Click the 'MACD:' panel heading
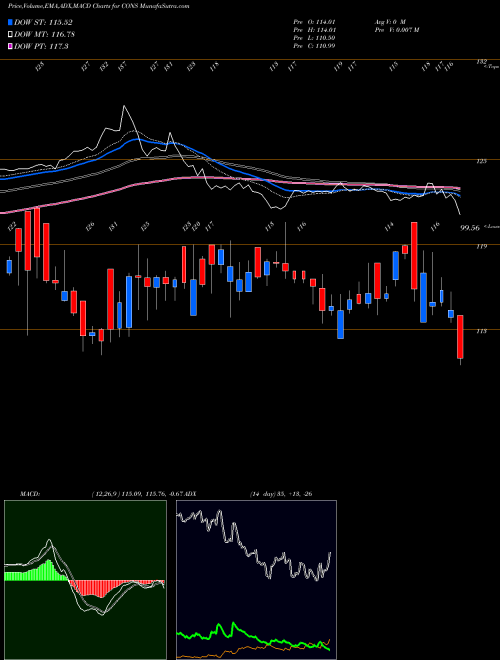The height and width of the screenshot is (660, 500). click(x=30, y=494)
